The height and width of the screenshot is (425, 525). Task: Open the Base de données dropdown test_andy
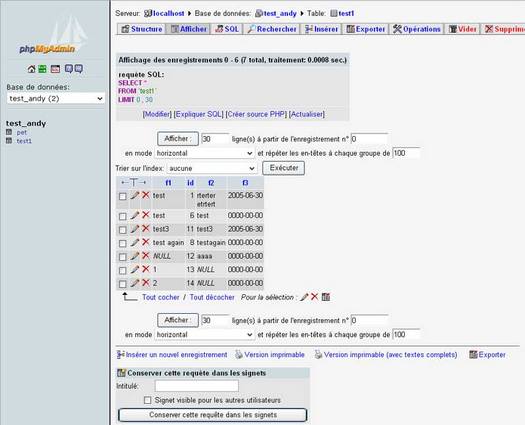tap(56, 98)
